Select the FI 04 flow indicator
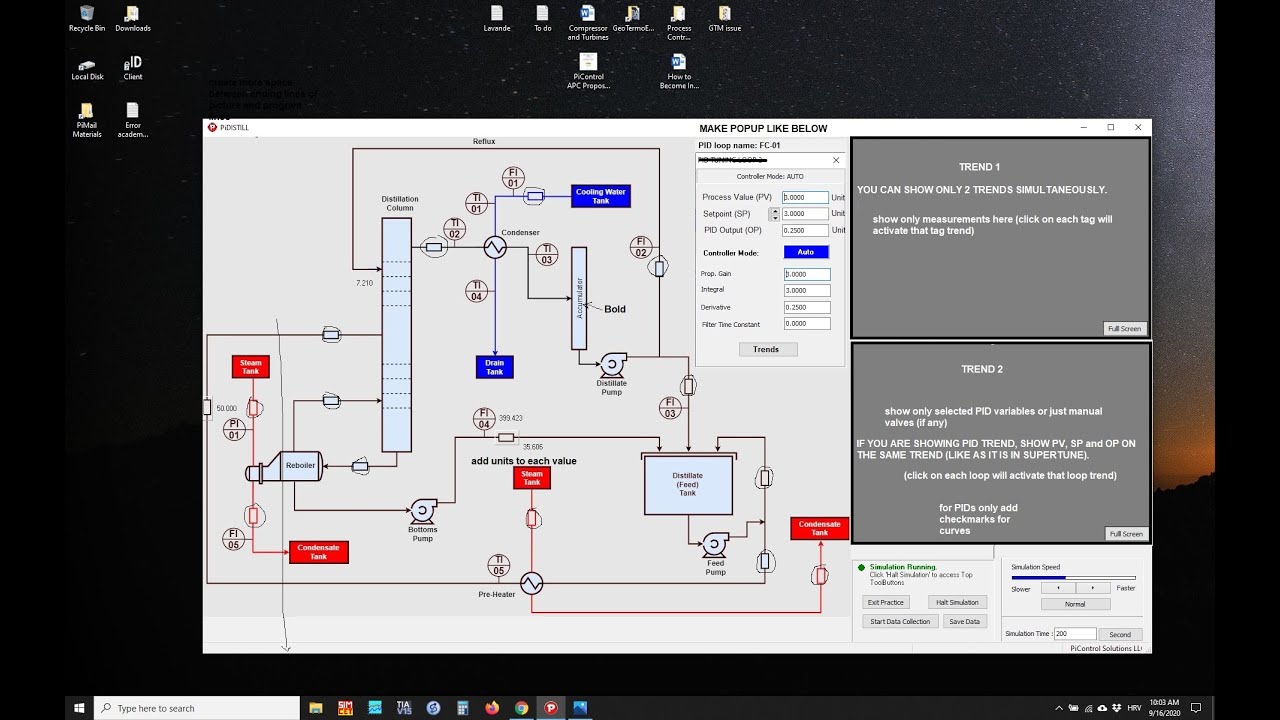 [x=484, y=419]
